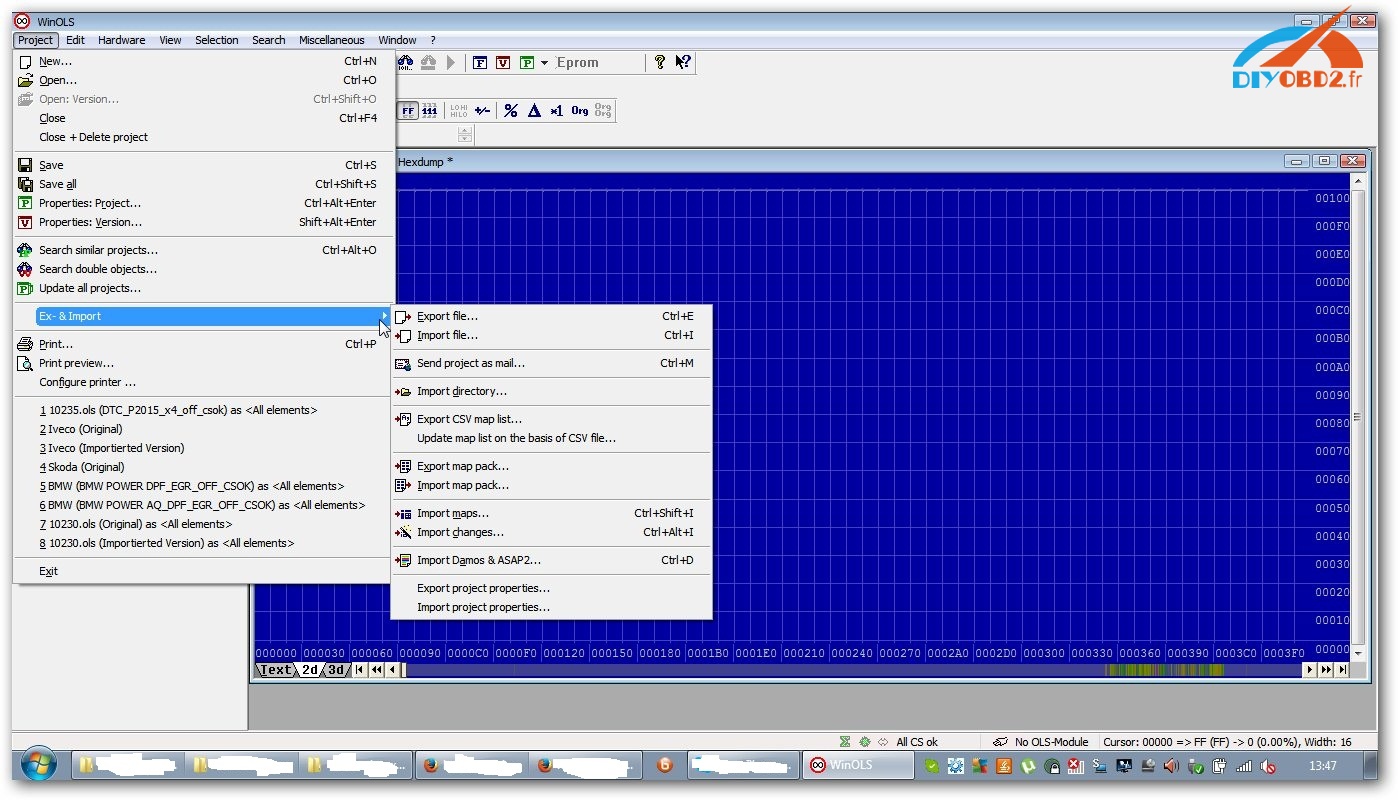This screenshot has width=1398, height=800.
Task: Click the WinOLS taskbar button
Action: (x=859, y=766)
